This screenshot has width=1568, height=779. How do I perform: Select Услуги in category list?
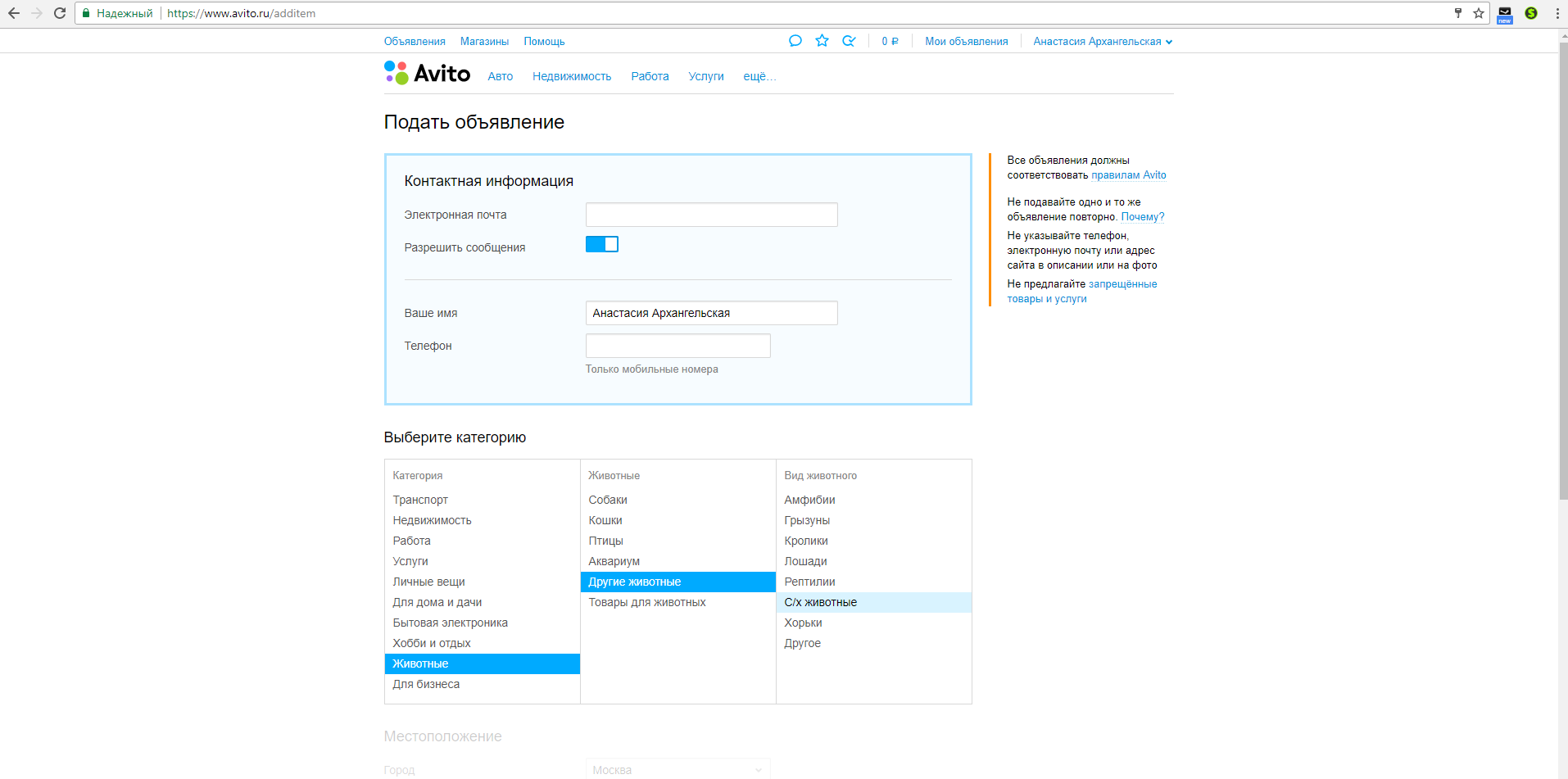tap(483, 561)
